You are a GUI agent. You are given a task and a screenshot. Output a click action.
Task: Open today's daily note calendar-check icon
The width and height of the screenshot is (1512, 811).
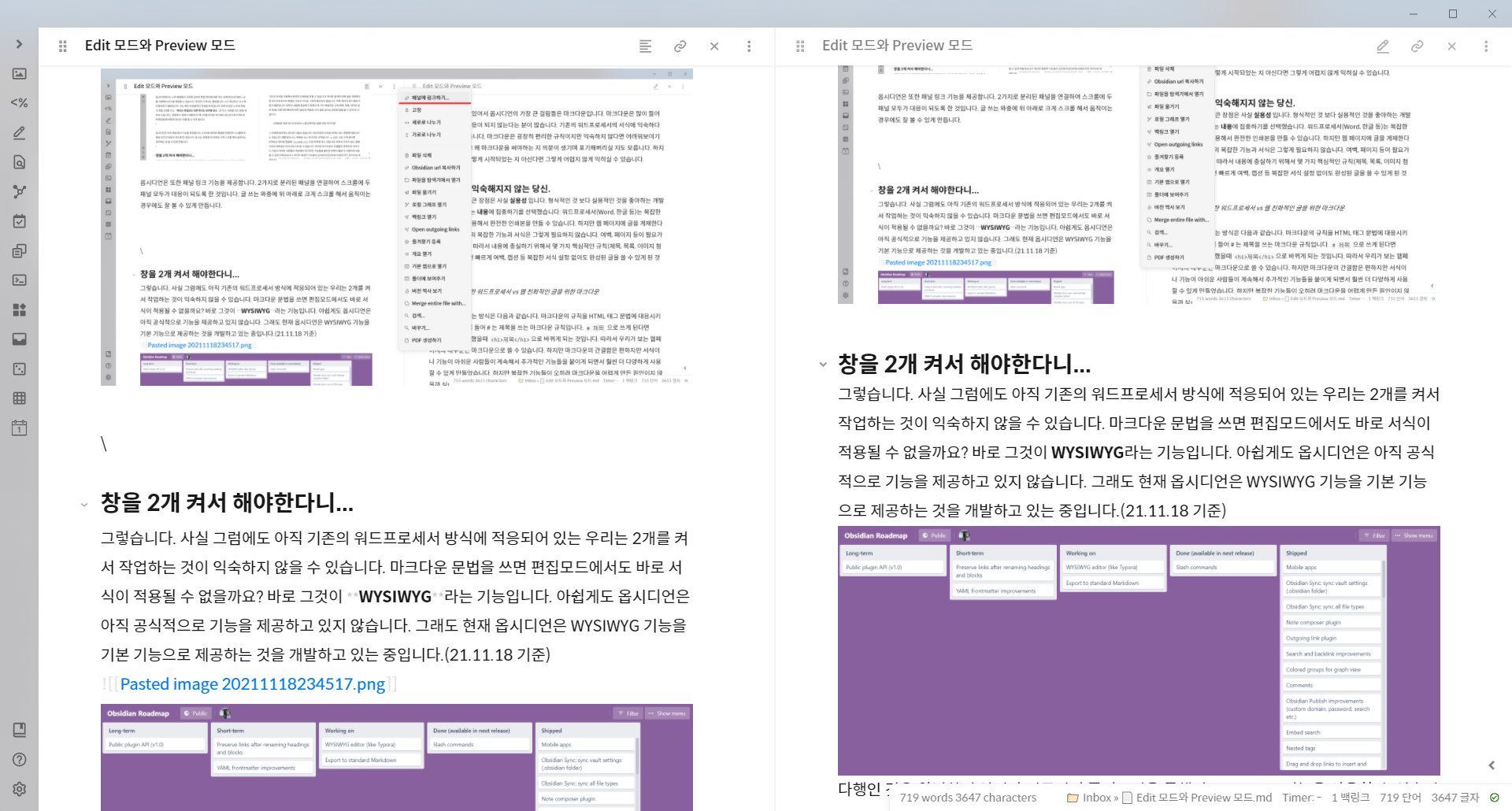[20, 221]
